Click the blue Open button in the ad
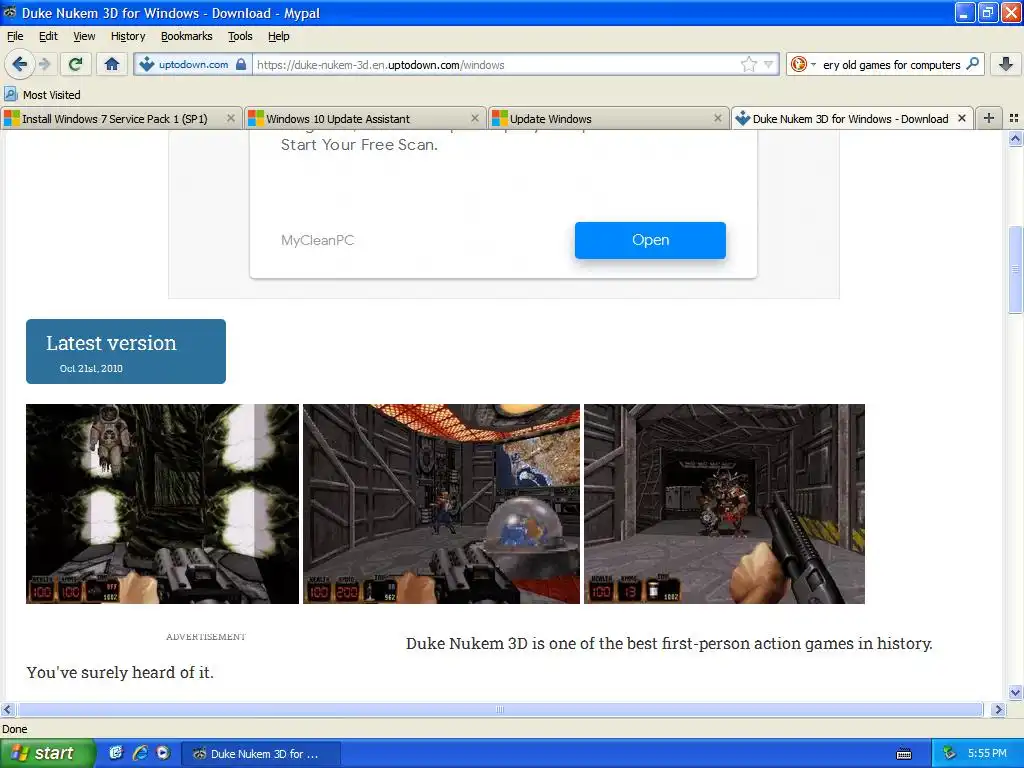The width and height of the screenshot is (1024, 768). [x=650, y=240]
